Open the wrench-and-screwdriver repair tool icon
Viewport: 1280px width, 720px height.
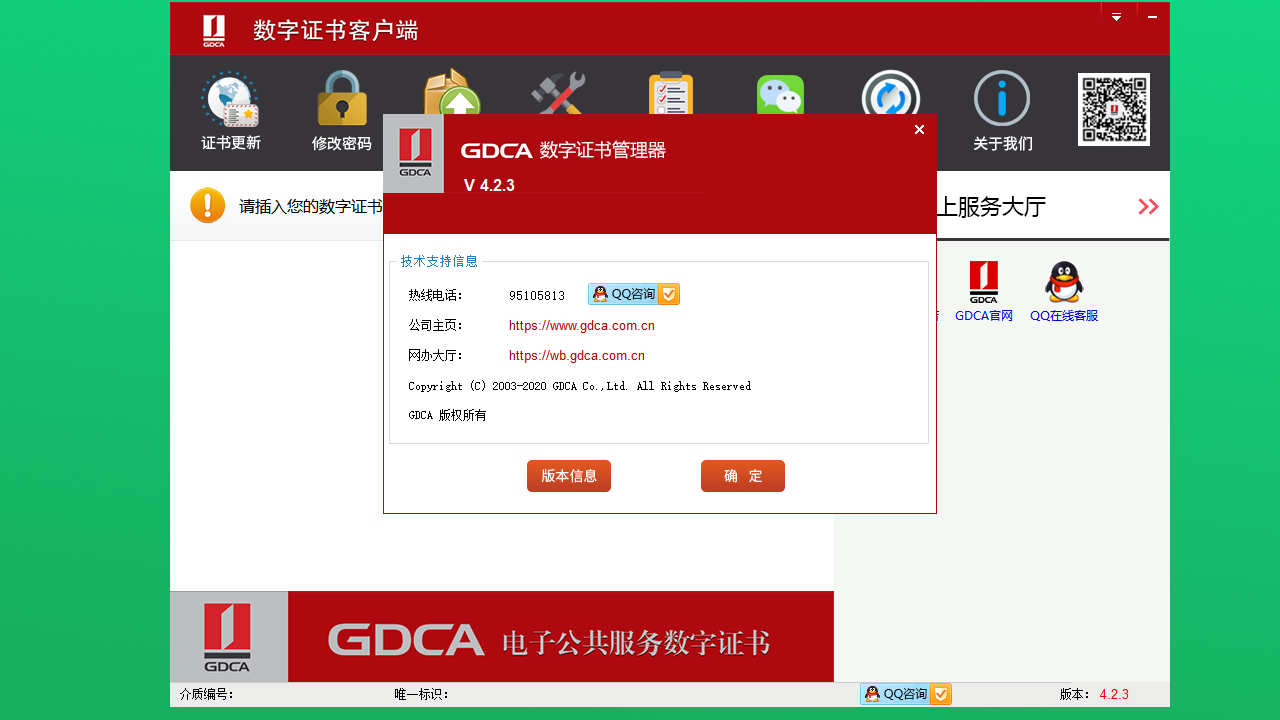(558, 95)
